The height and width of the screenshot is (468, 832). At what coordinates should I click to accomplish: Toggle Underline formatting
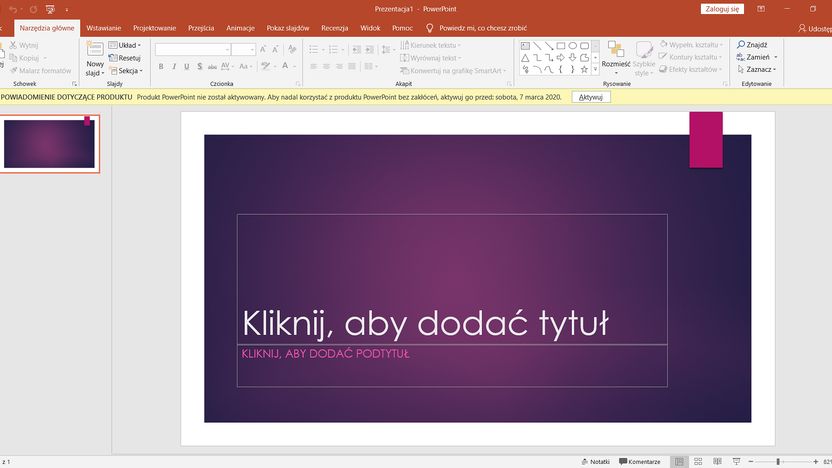click(186, 66)
